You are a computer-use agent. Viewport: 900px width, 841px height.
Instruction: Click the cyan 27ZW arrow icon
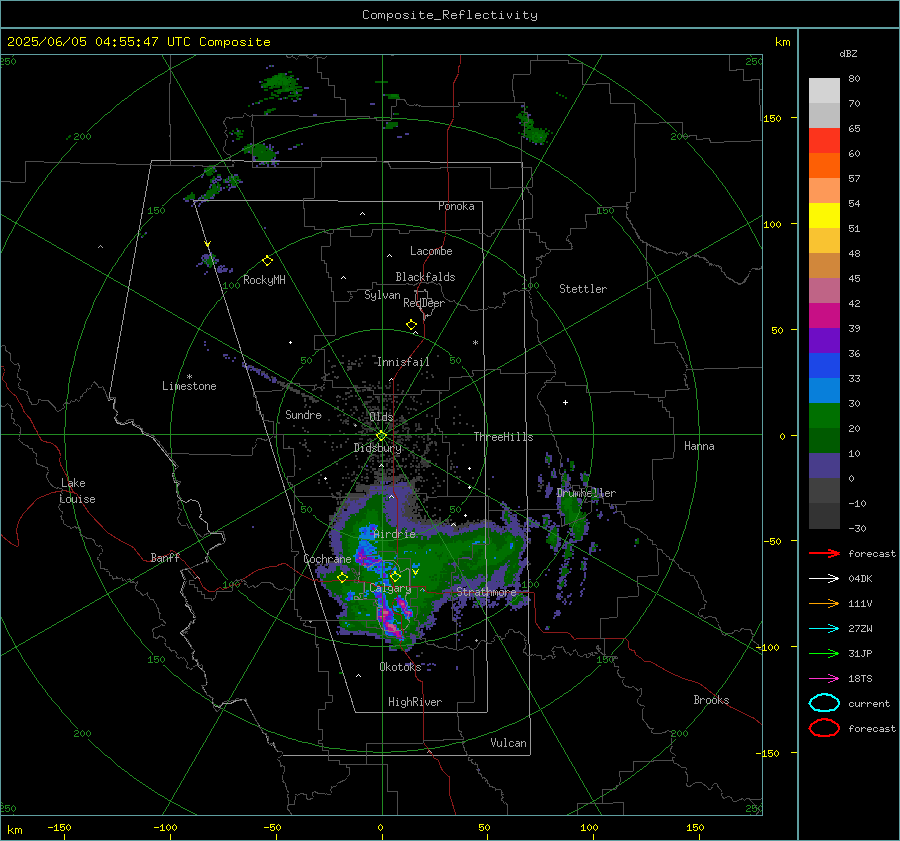824,629
